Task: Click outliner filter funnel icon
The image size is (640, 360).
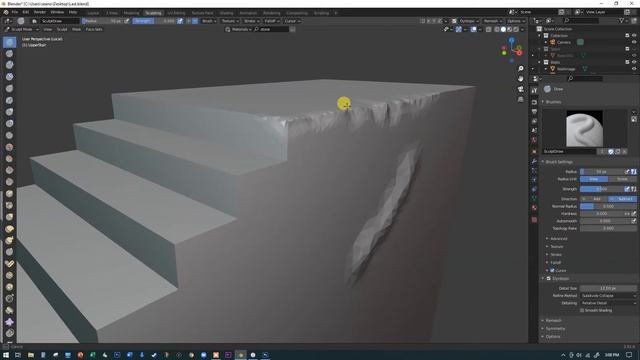Action: click(x=622, y=20)
